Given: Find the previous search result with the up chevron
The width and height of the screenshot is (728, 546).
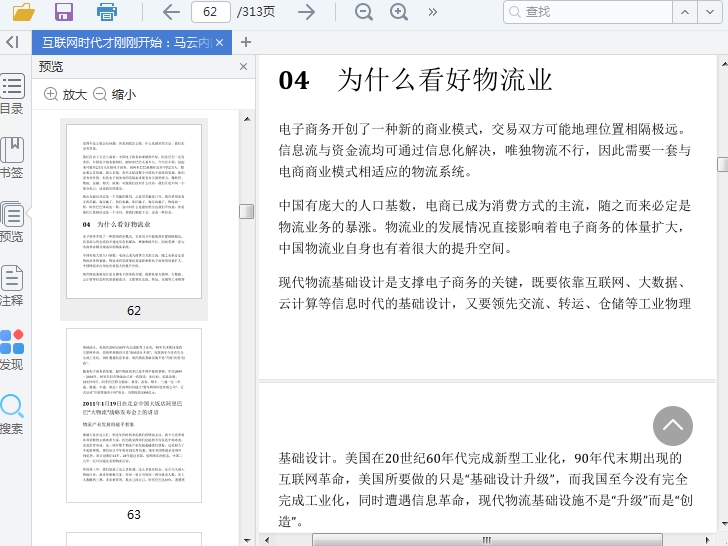Looking at the screenshot, I should (x=685, y=12).
